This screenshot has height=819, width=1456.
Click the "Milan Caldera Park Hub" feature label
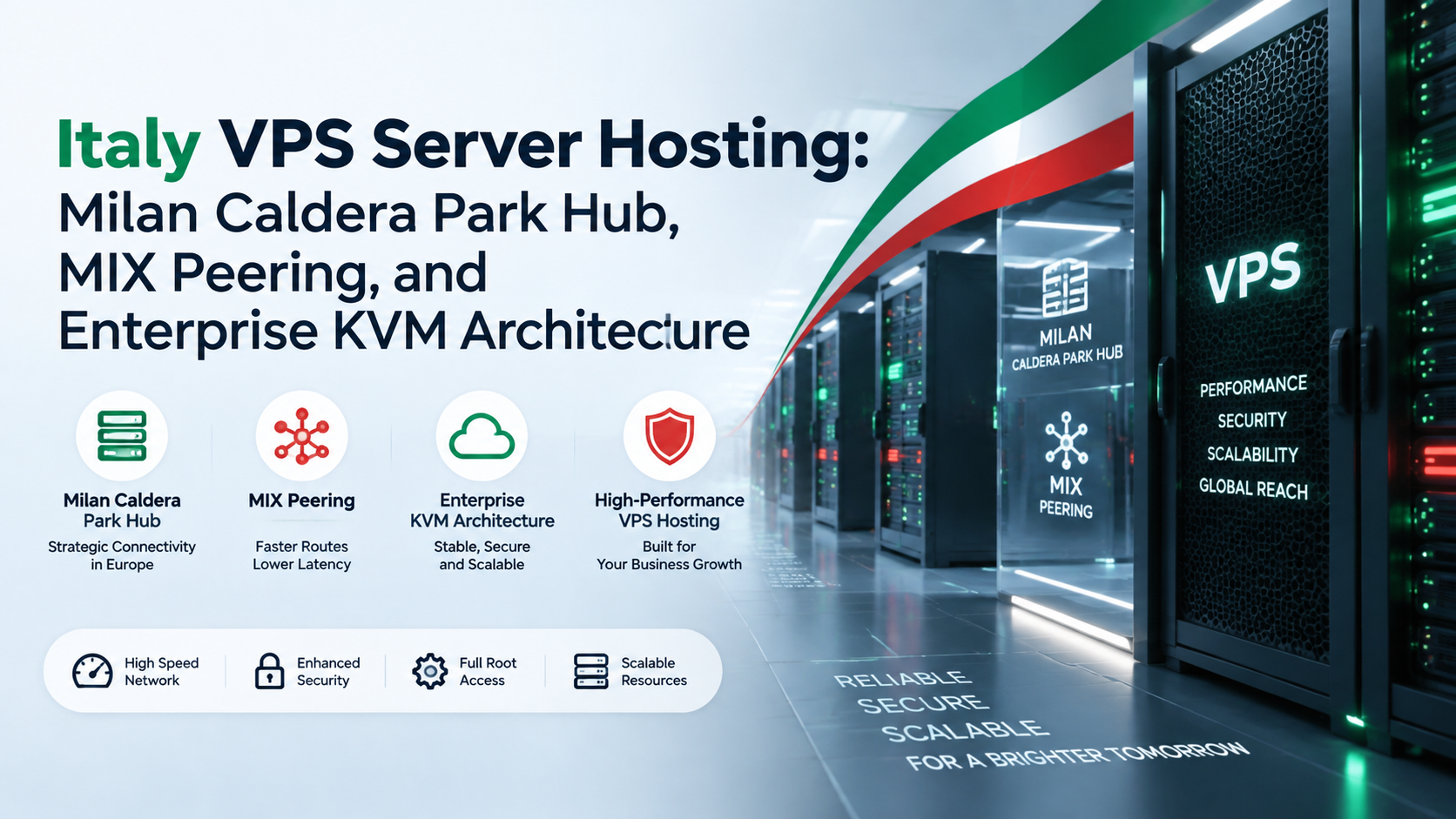point(122,510)
